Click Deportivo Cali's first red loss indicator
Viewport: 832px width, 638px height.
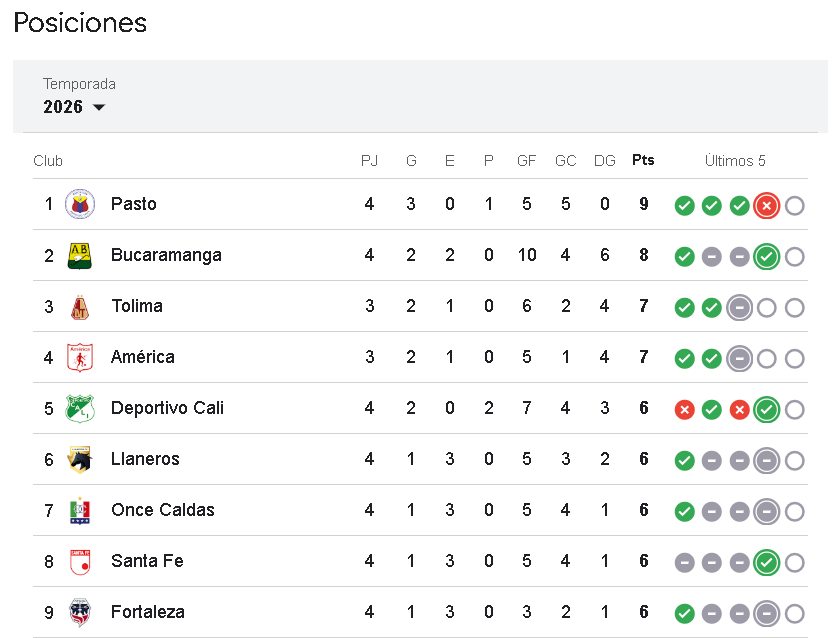pos(684,409)
